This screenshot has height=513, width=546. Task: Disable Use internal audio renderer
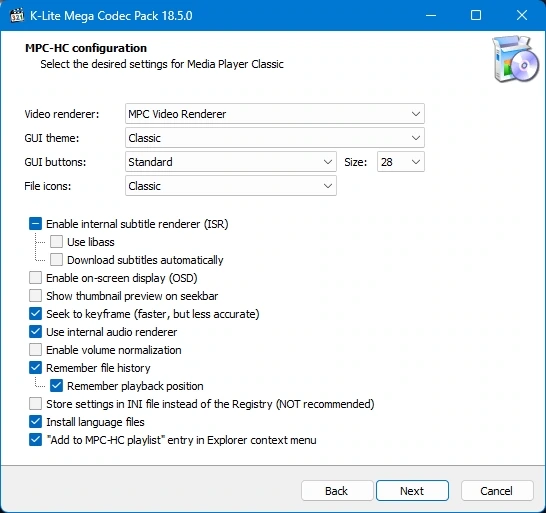point(36,332)
